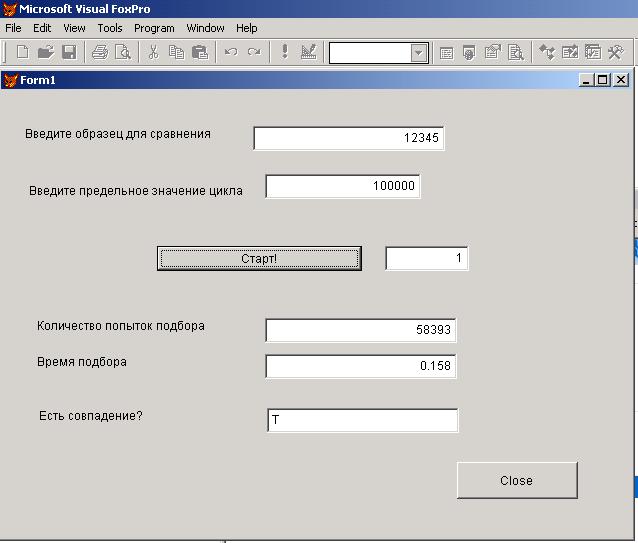This screenshot has width=638, height=543.
Task: Open the Tools menu
Action: coord(110,28)
